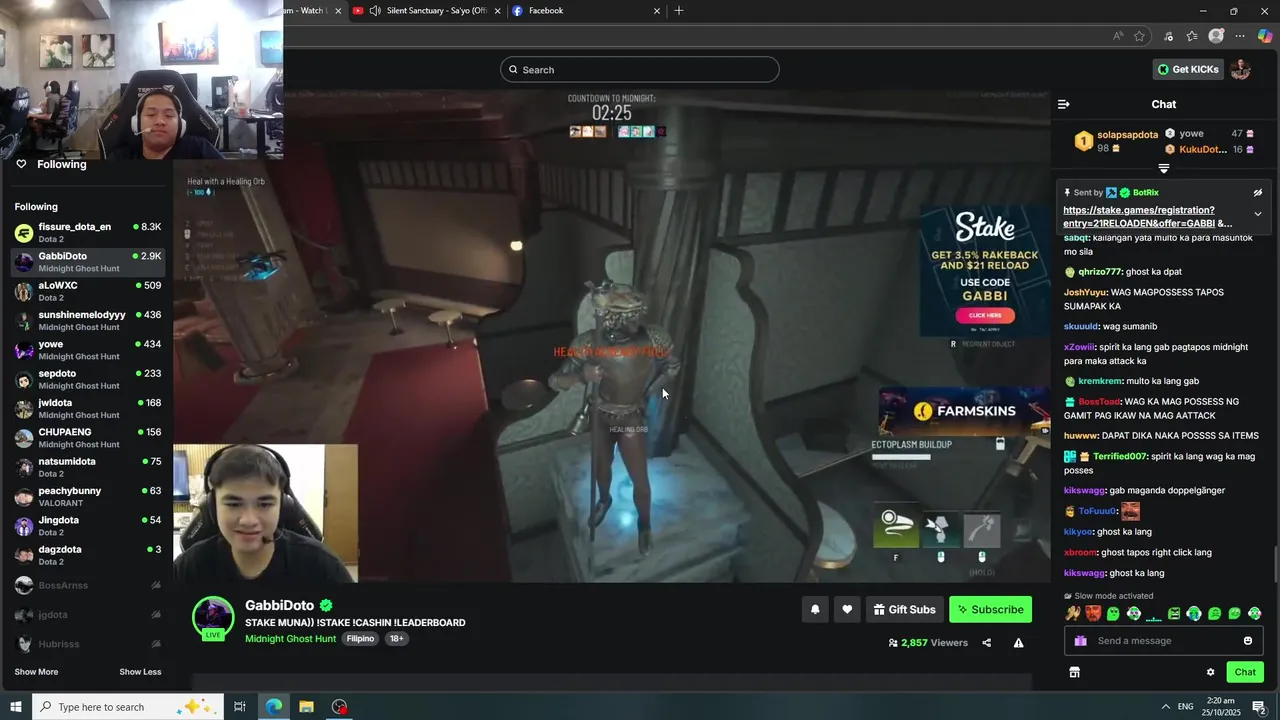This screenshot has height=720, width=1280.
Task: Expand the list with Show More
Action: [36, 672]
